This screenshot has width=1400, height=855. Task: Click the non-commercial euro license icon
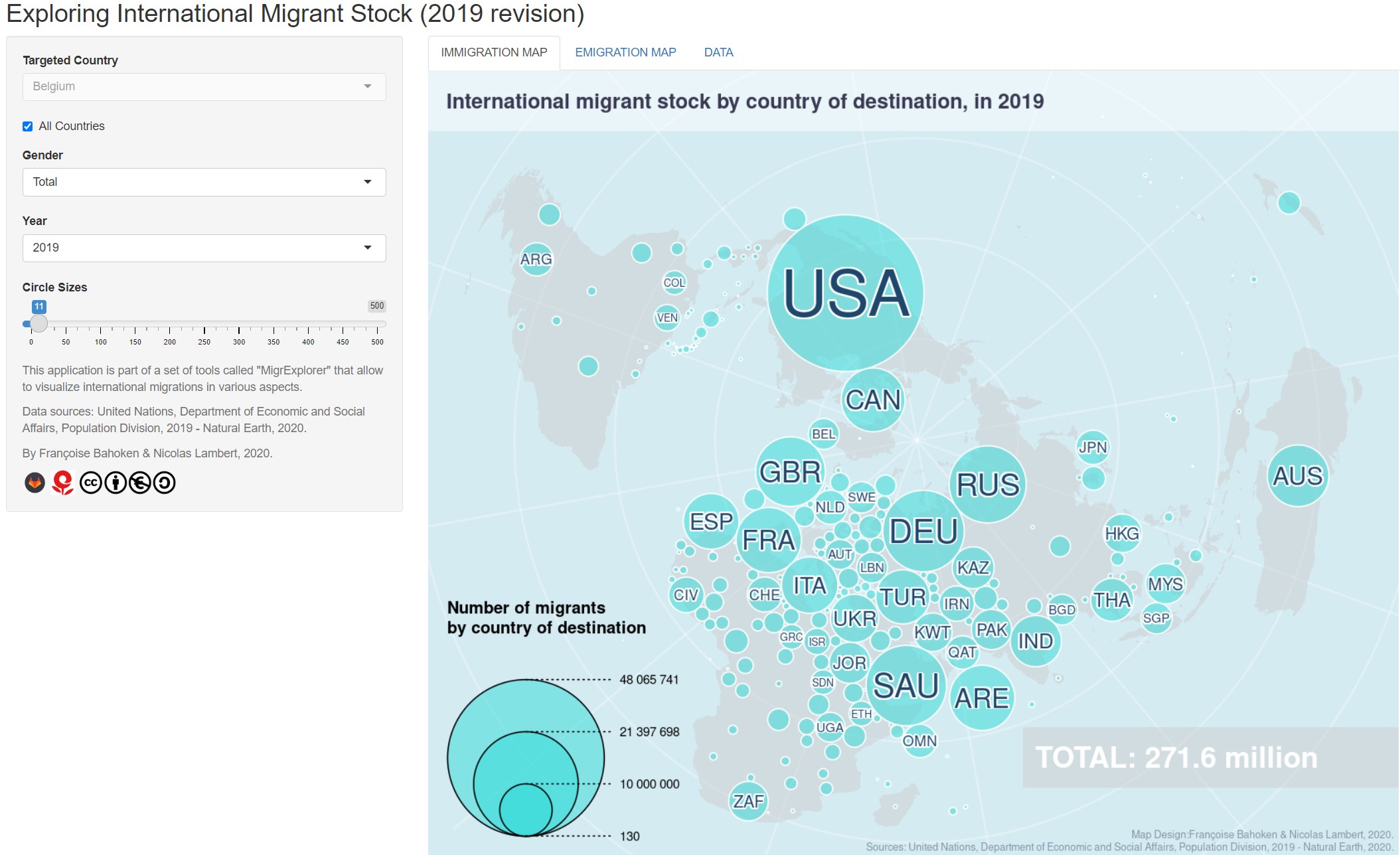click(x=140, y=483)
